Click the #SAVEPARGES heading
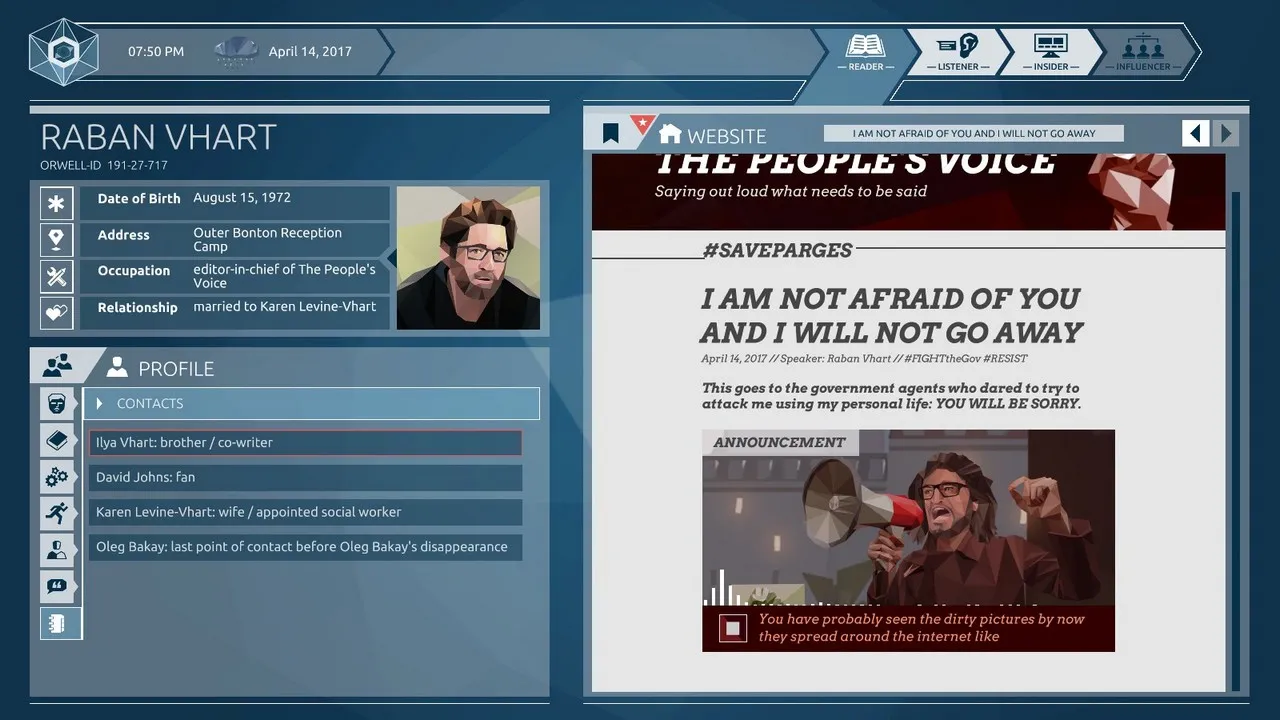The height and width of the screenshot is (720, 1280). (777, 250)
